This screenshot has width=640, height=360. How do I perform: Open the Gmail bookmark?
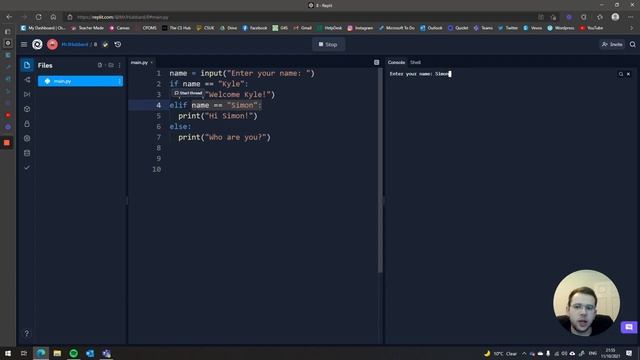click(x=303, y=28)
